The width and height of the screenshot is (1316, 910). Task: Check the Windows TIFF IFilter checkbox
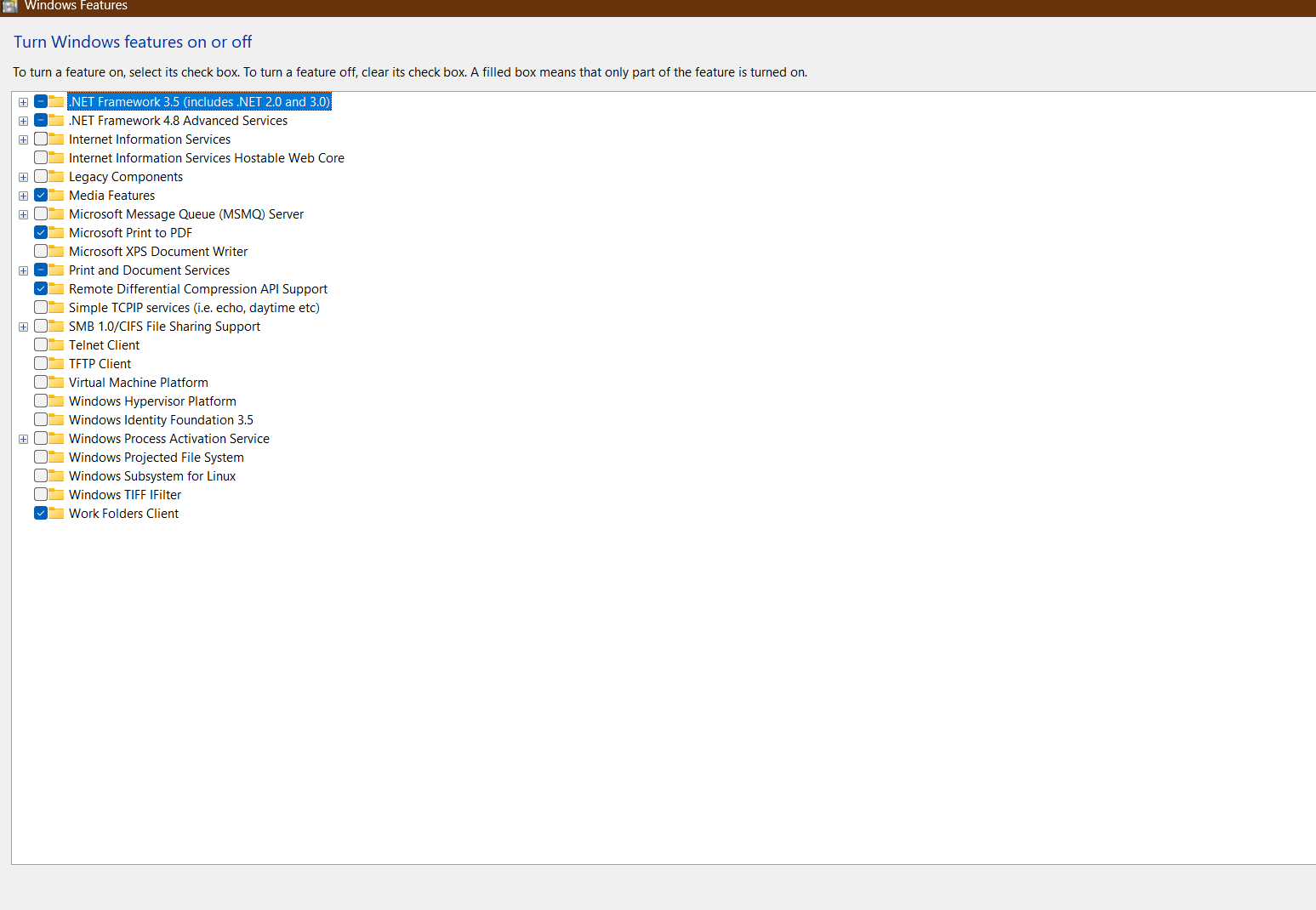pos(41,494)
